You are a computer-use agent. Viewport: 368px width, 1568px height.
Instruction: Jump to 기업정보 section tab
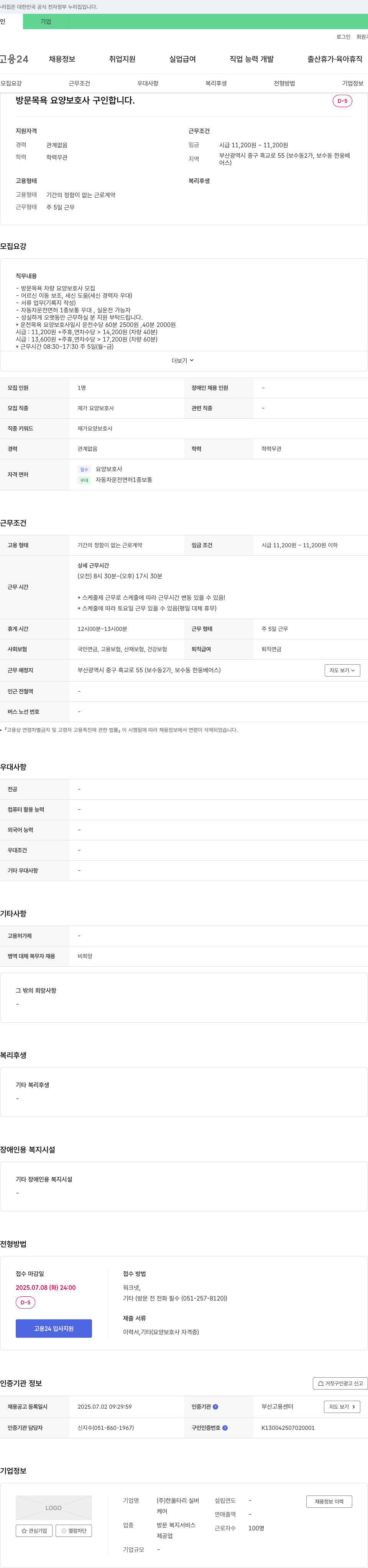tap(353, 83)
